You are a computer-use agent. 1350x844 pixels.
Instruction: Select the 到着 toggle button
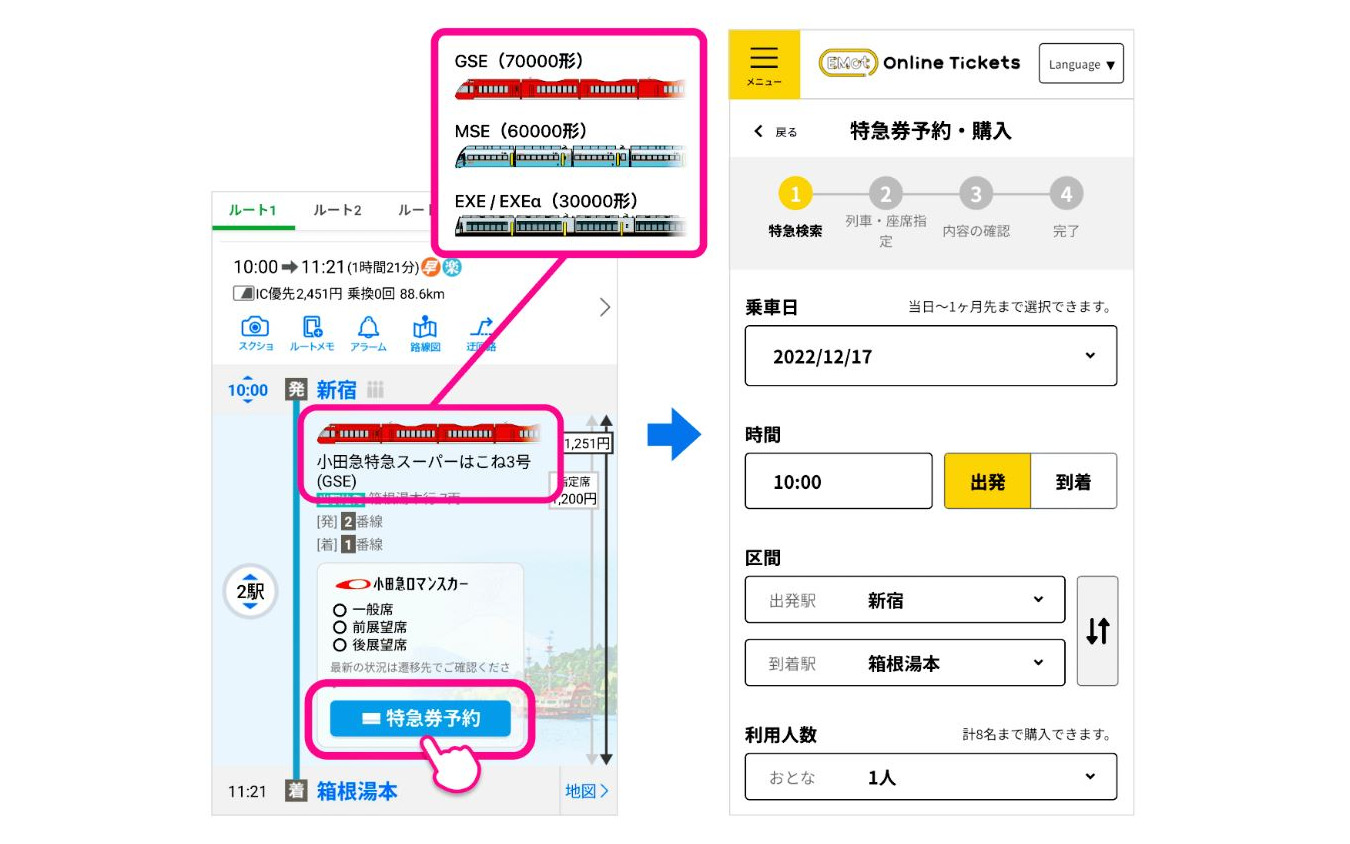click(1073, 481)
